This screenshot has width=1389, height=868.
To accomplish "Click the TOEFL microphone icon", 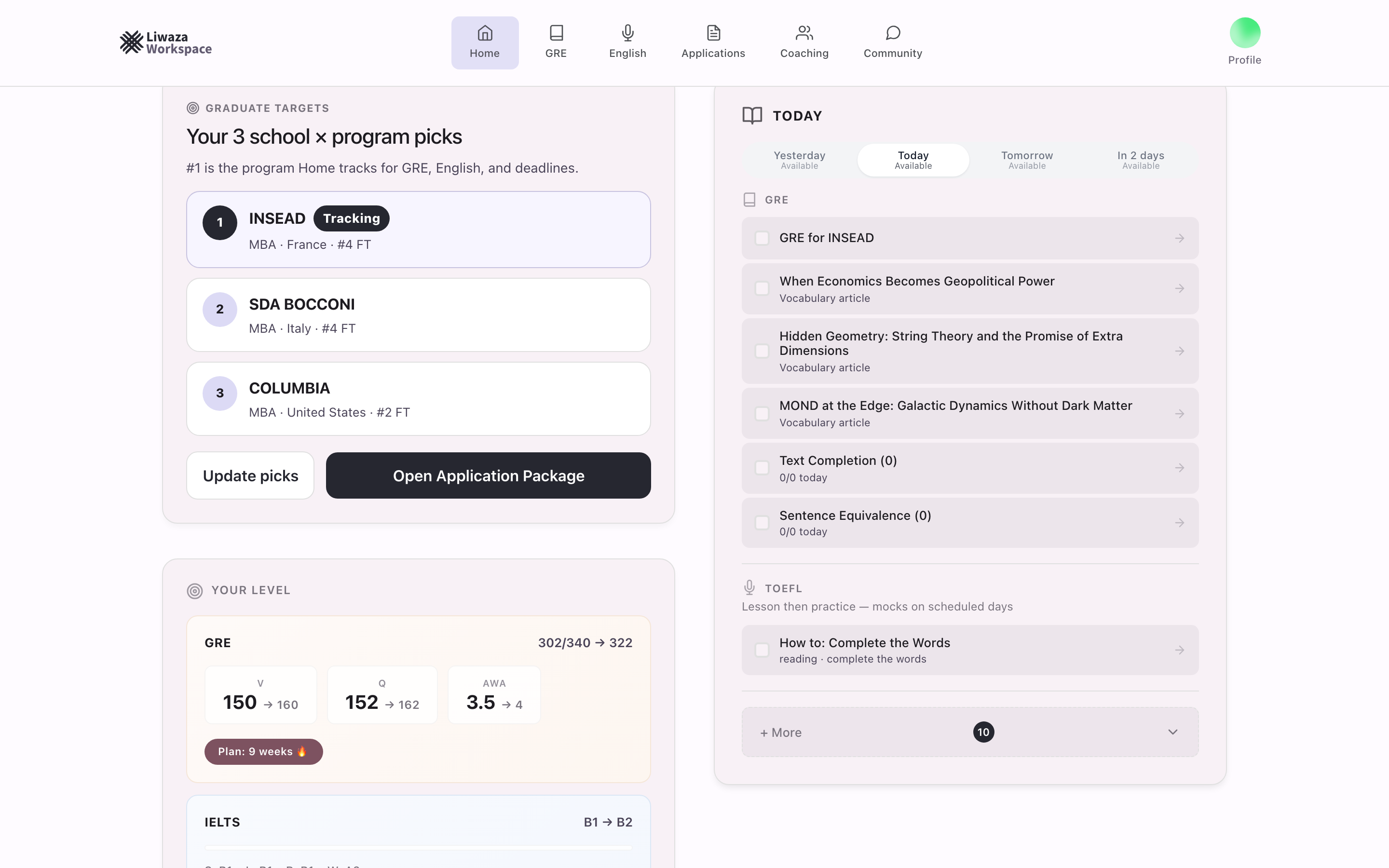I will click(749, 587).
